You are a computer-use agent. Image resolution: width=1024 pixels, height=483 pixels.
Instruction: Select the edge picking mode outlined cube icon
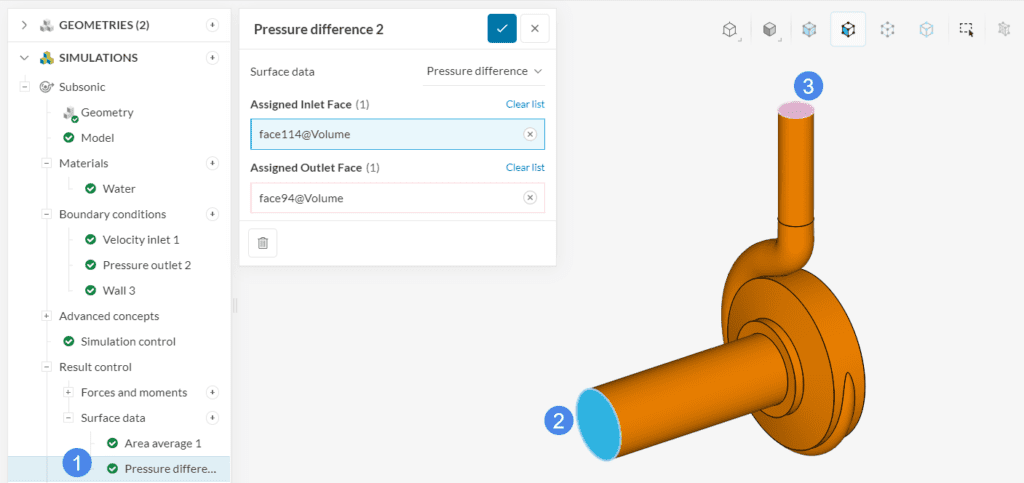pos(926,29)
